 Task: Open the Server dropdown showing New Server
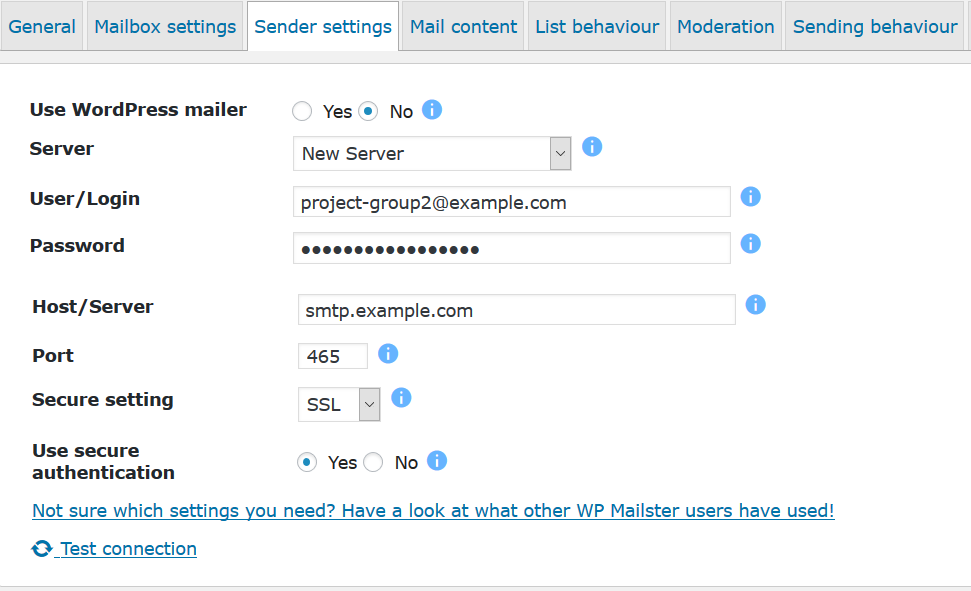pyautogui.click(x=432, y=154)
